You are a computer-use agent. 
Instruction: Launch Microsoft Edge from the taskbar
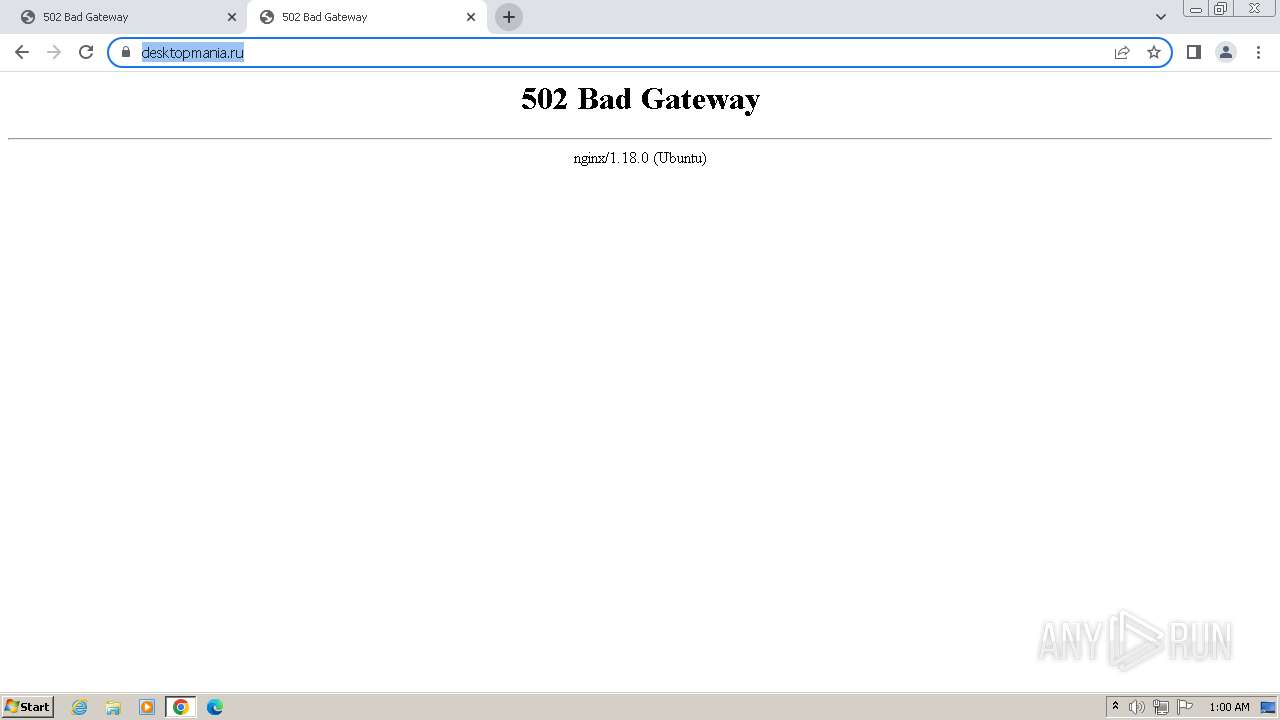click(215, 707)
